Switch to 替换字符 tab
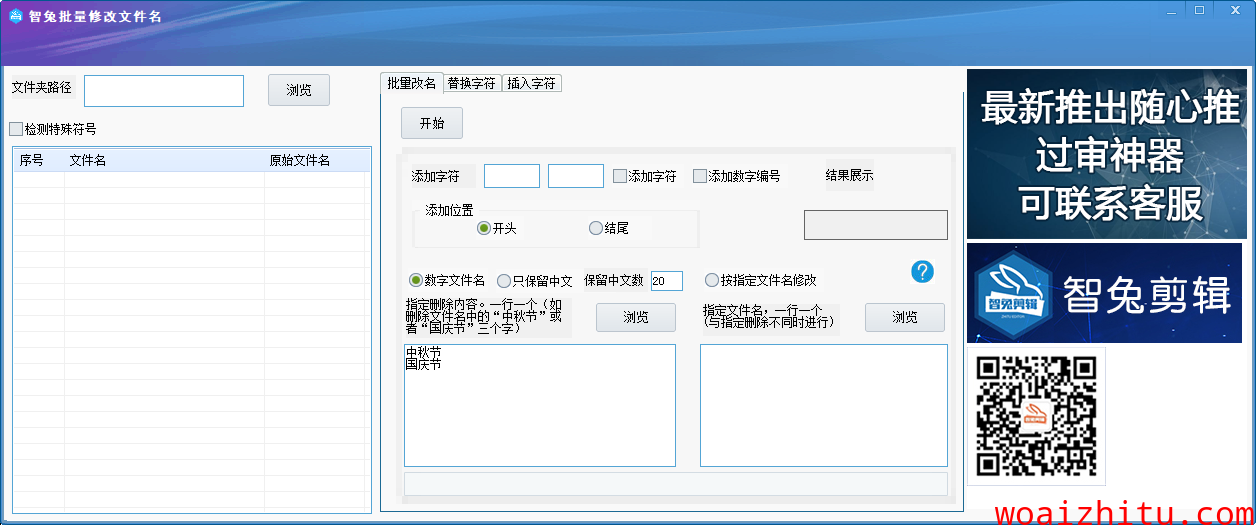Viewport: 1256px width, 525px height. 472,84
